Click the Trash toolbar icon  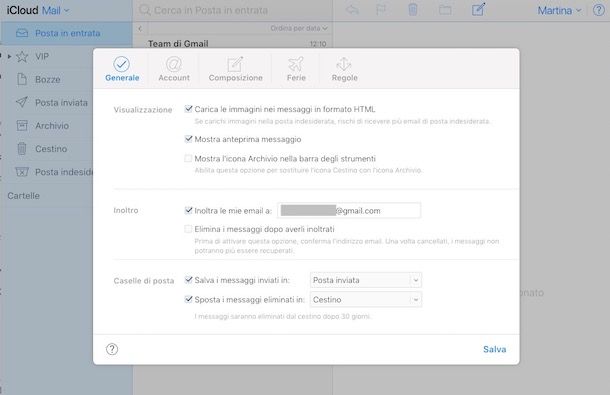click(x=413, y=10)
